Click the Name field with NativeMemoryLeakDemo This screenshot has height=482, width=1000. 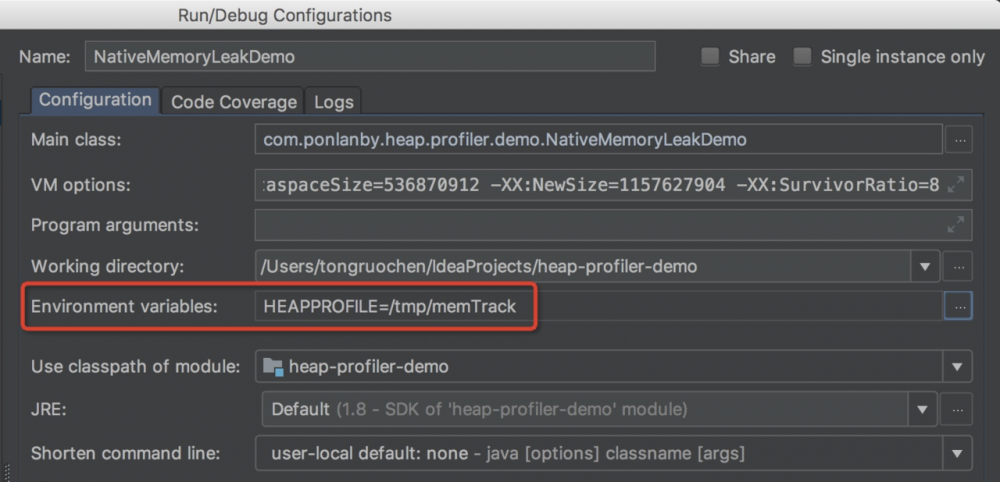coord(370,57)
